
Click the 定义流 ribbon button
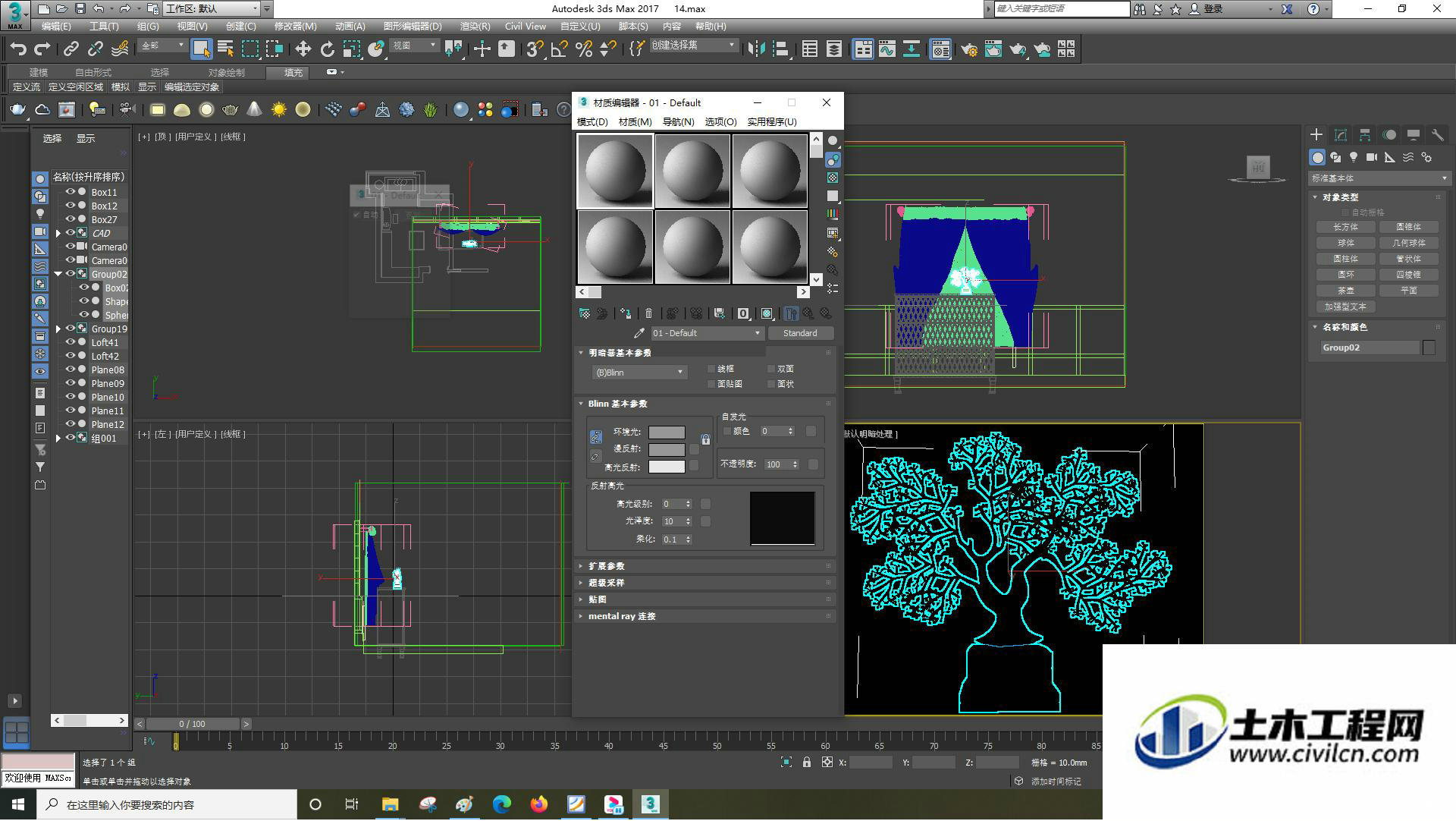click(x=27, y=87)
